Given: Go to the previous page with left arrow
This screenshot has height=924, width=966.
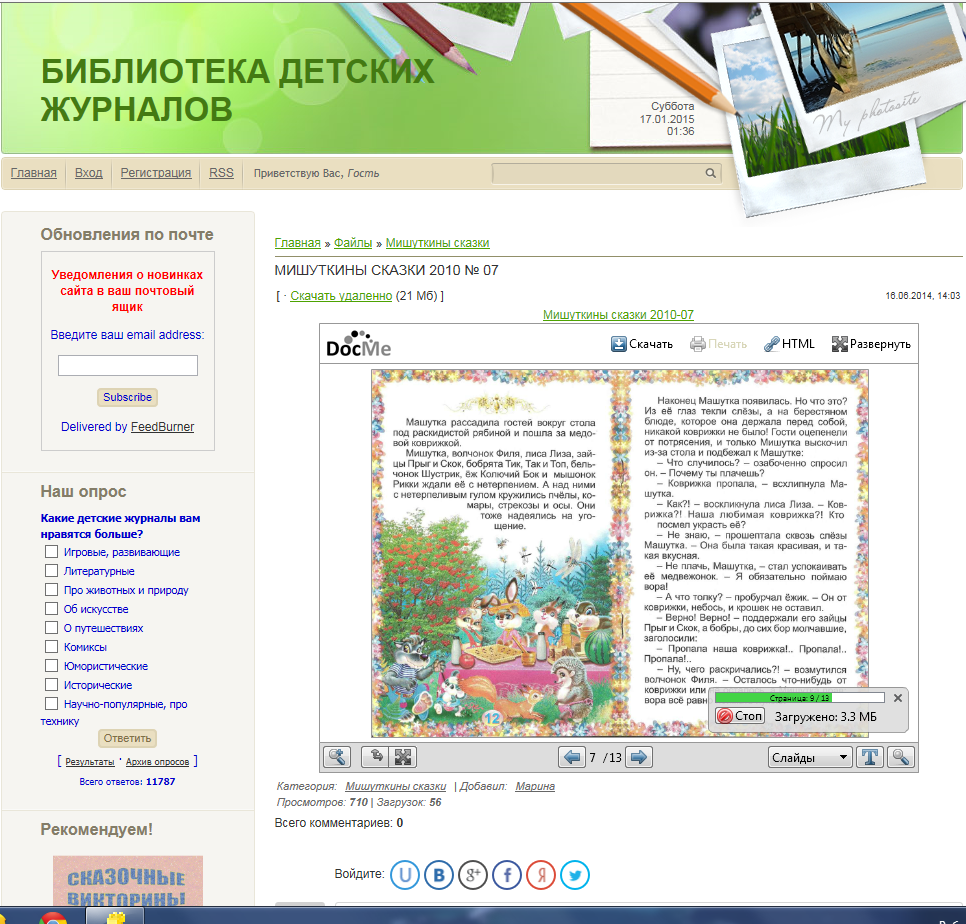Looking at the screenshot, I should [572, 757].
